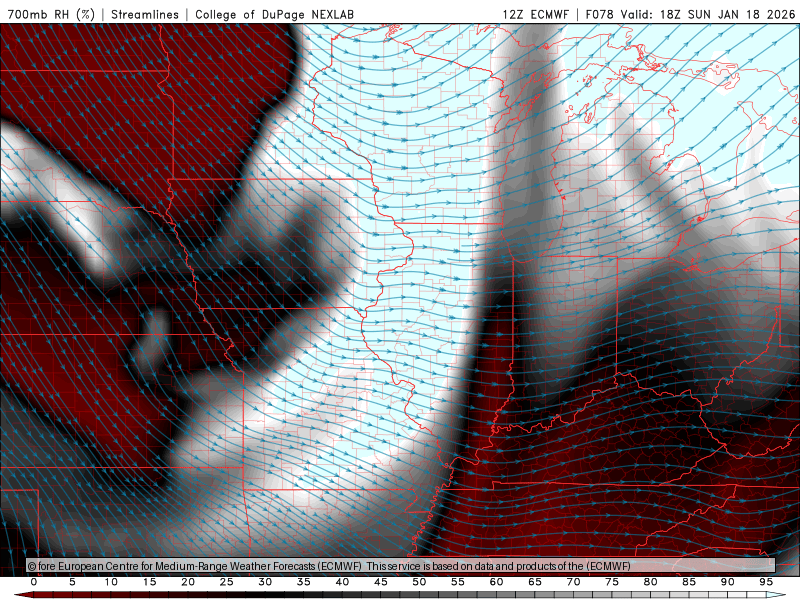The height and width of the screenshot is (600, 800).
Task: Click the "50" color scale label
Action: tap(419, 582)
